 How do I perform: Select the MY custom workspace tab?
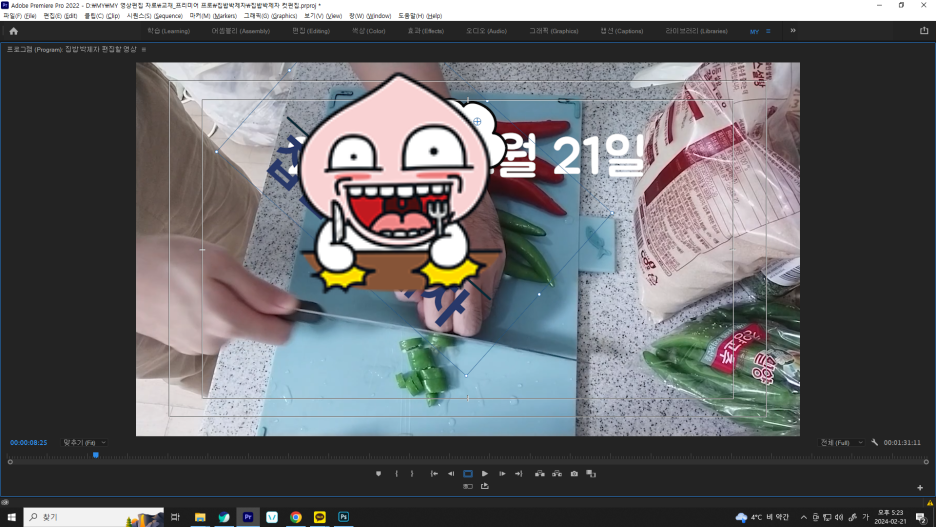(x=754, y=31)
